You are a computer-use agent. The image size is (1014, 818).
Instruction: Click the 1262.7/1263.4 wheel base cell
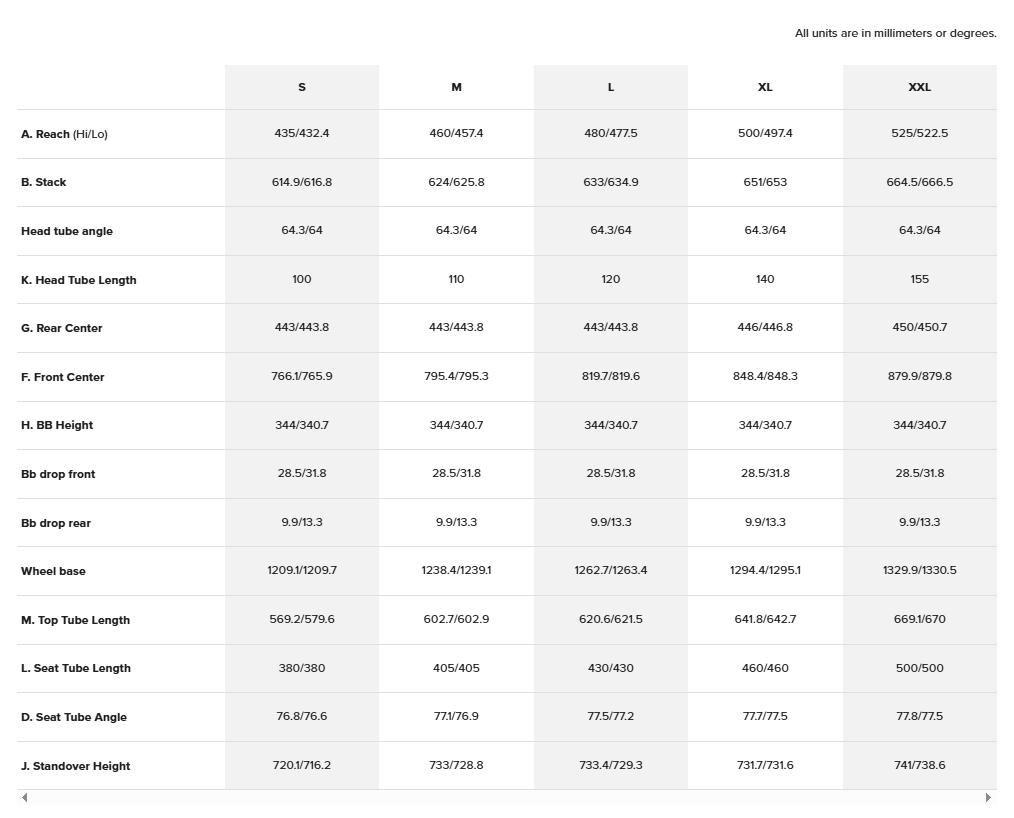(611, 571)
